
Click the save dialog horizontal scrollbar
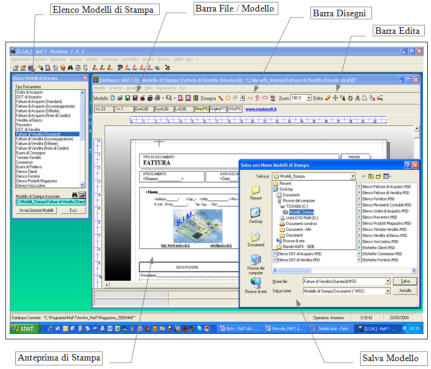click(x=345, y=270)
